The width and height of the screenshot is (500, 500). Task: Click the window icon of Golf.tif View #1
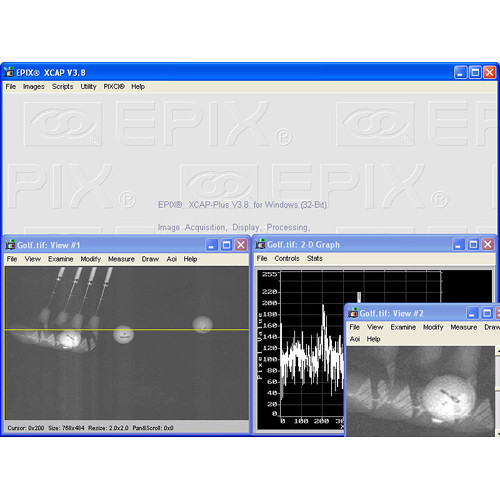(10, 245)
